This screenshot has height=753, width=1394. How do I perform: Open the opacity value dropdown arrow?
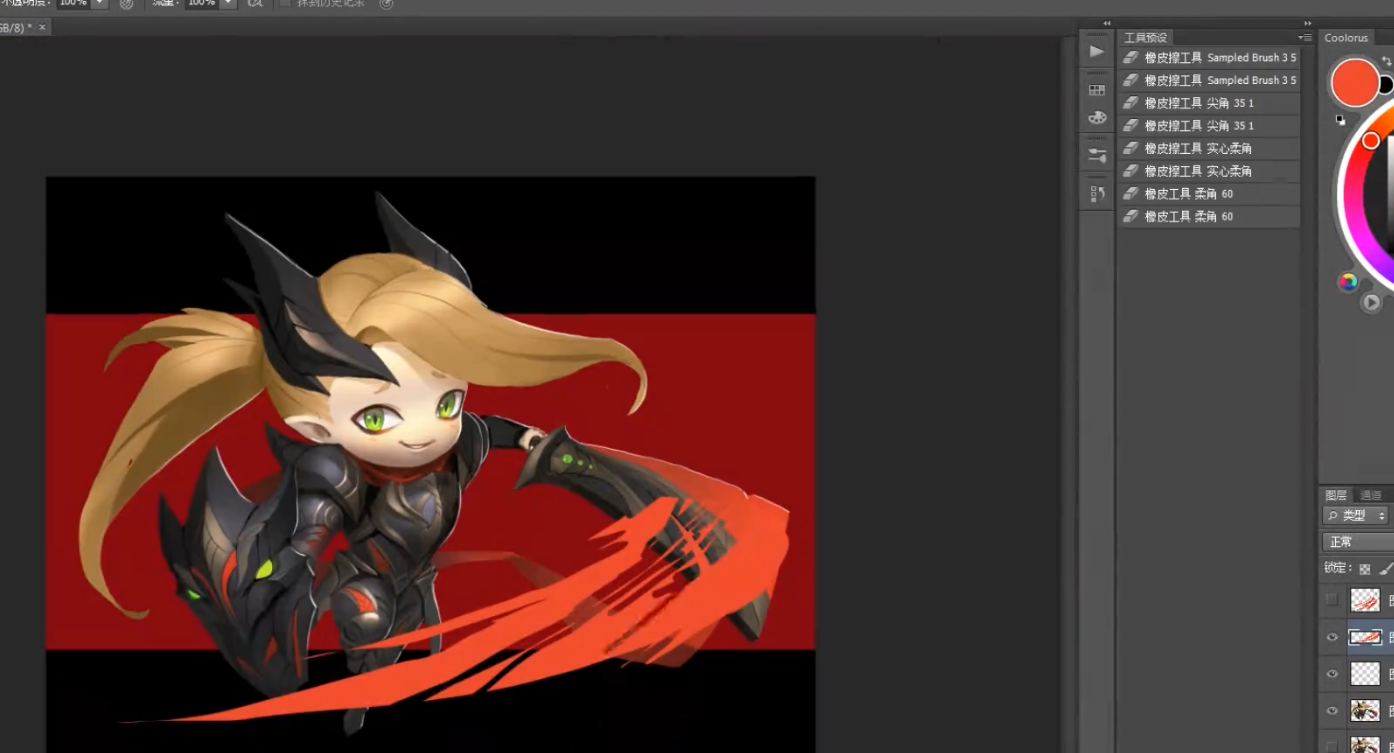[x=100, y=4]
